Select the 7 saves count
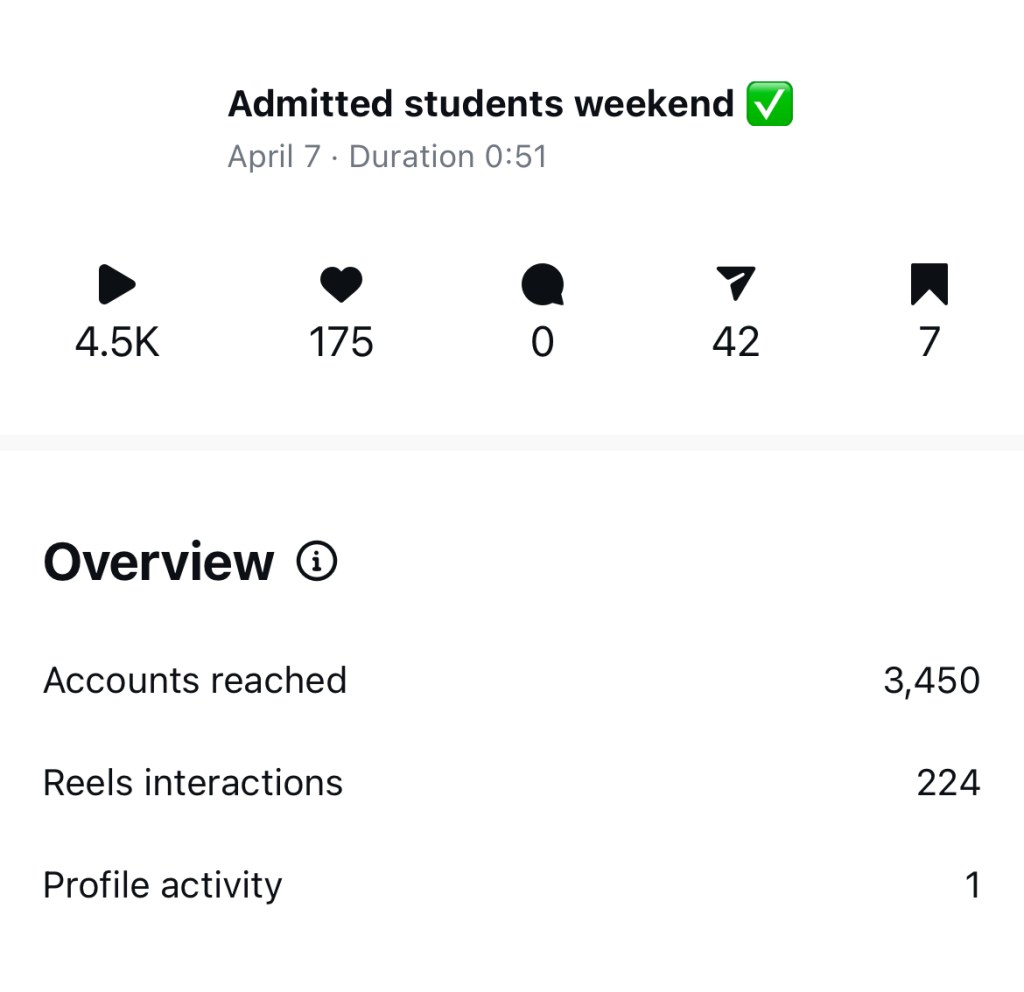Viewport: 1024px width, 992px height. (x=929, y=343)
